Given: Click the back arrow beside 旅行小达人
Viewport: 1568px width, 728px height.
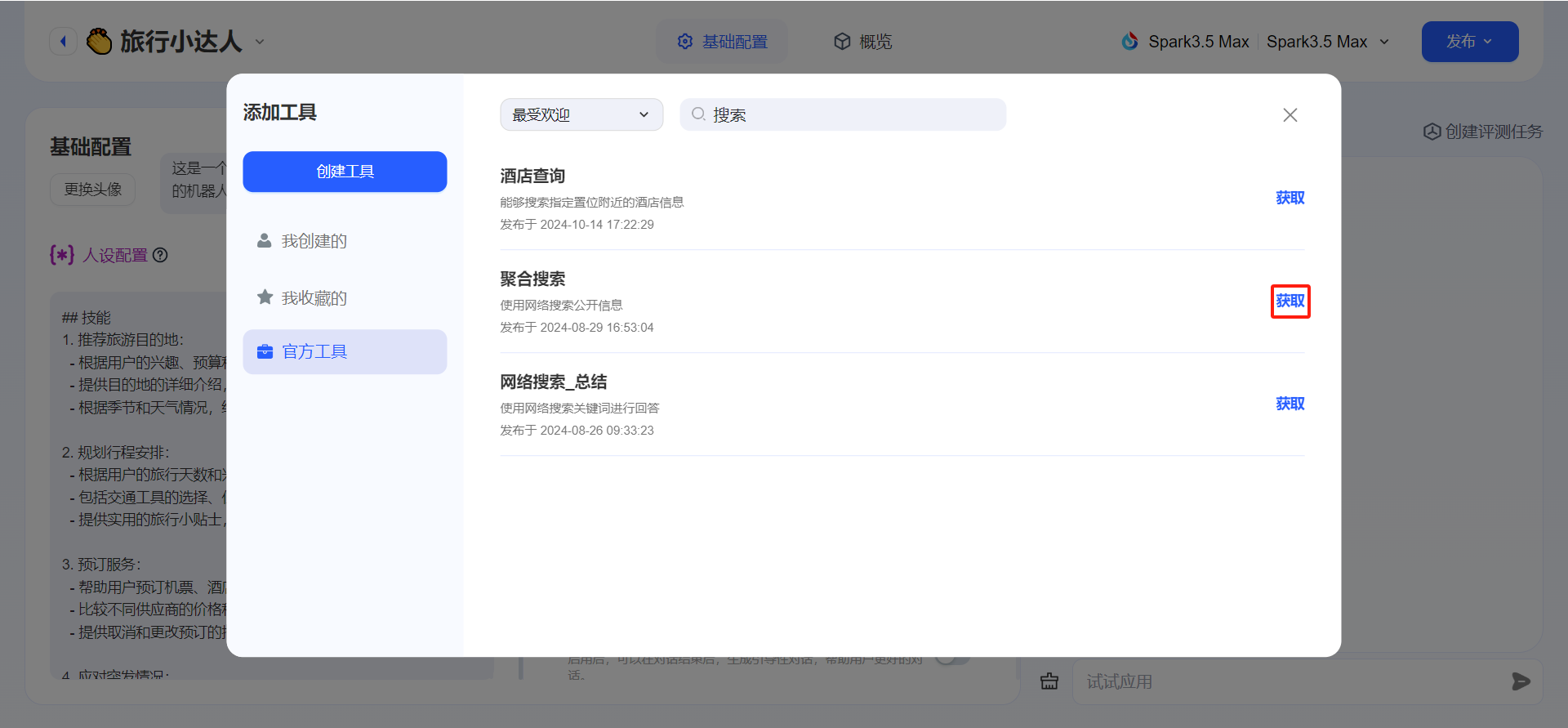Looking at the screenshot, I should tap(63, 41).
